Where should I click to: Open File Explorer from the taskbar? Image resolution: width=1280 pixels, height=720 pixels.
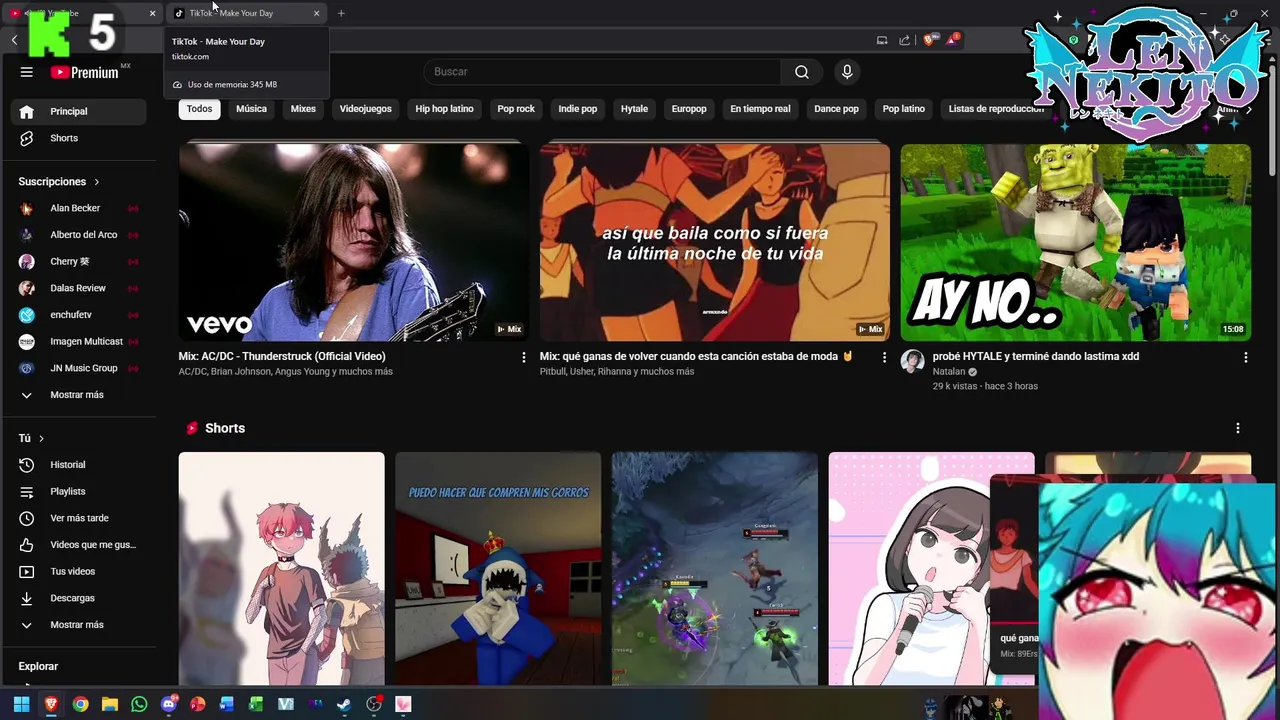coord(110,704)
